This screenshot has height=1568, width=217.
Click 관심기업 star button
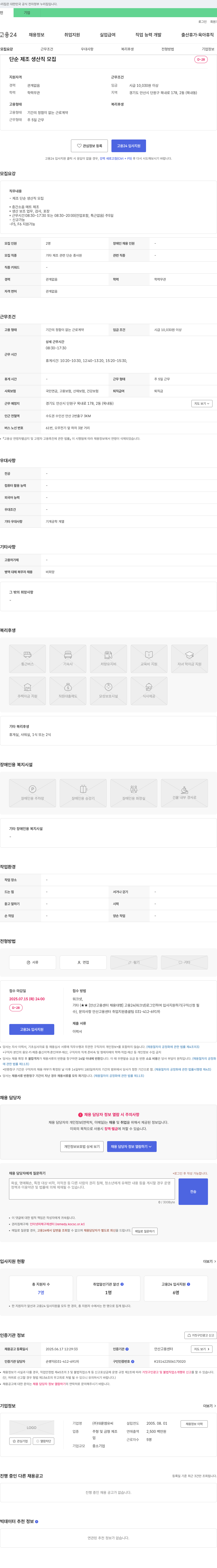click(x=21, y=1441)
